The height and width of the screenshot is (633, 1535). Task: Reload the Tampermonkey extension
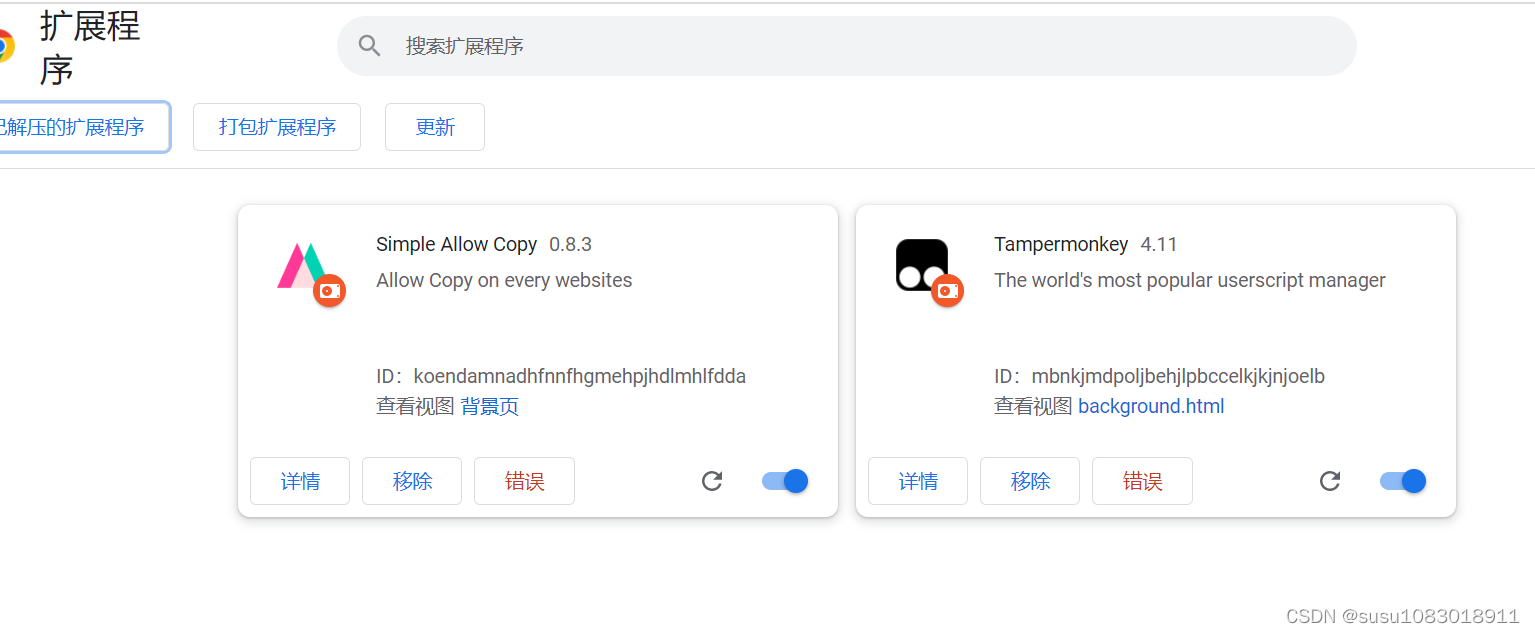click(x=1330, y=481)
